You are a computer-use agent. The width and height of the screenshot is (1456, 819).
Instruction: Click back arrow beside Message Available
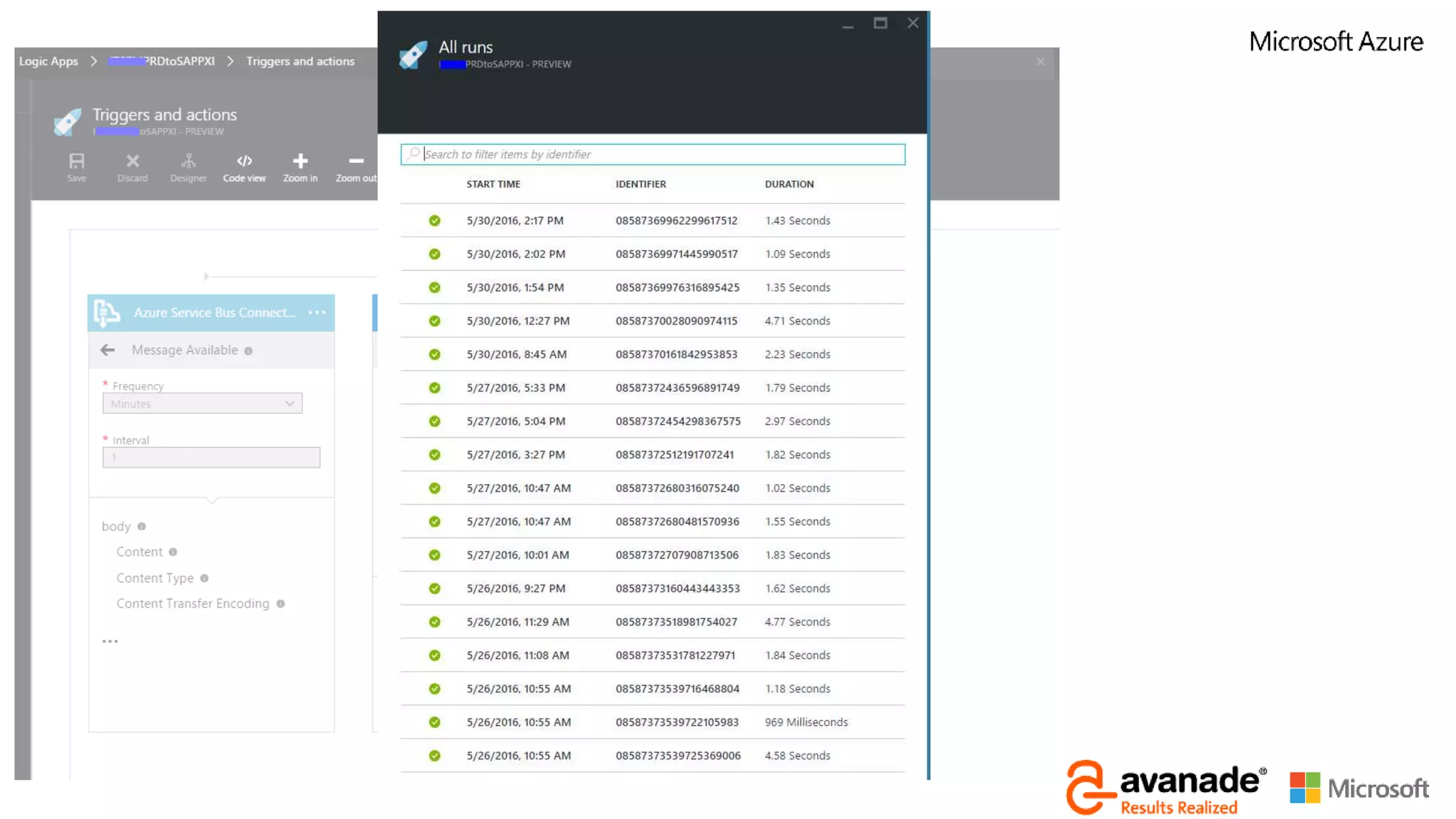click(108, 350)
